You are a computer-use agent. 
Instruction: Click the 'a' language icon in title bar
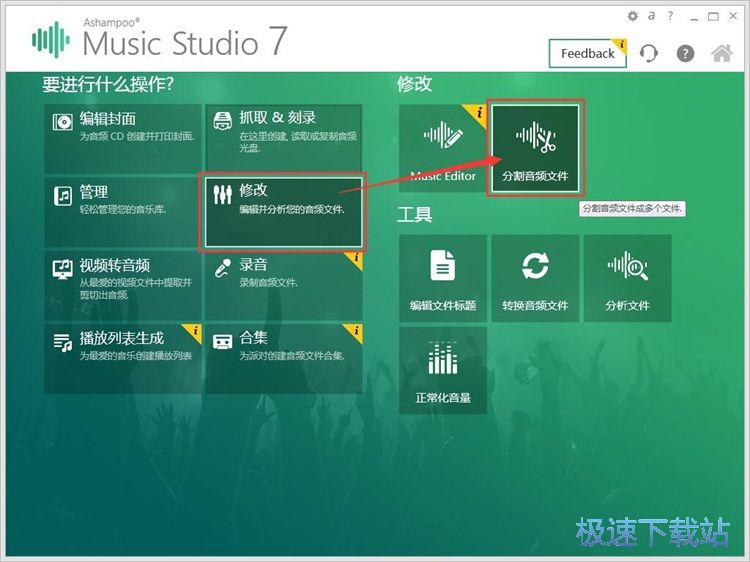[x=651, y=16]
